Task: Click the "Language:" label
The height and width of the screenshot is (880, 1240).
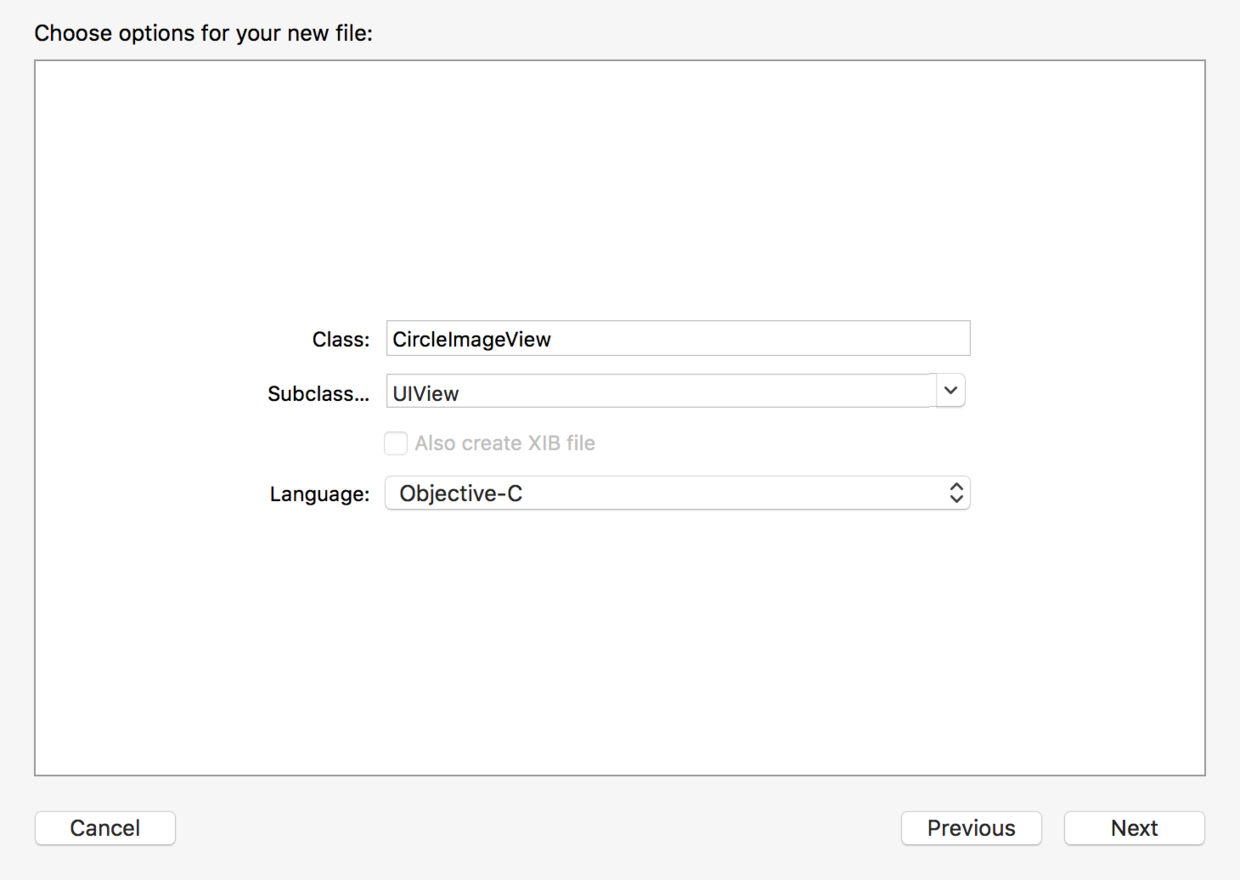Action: [319, 494]
